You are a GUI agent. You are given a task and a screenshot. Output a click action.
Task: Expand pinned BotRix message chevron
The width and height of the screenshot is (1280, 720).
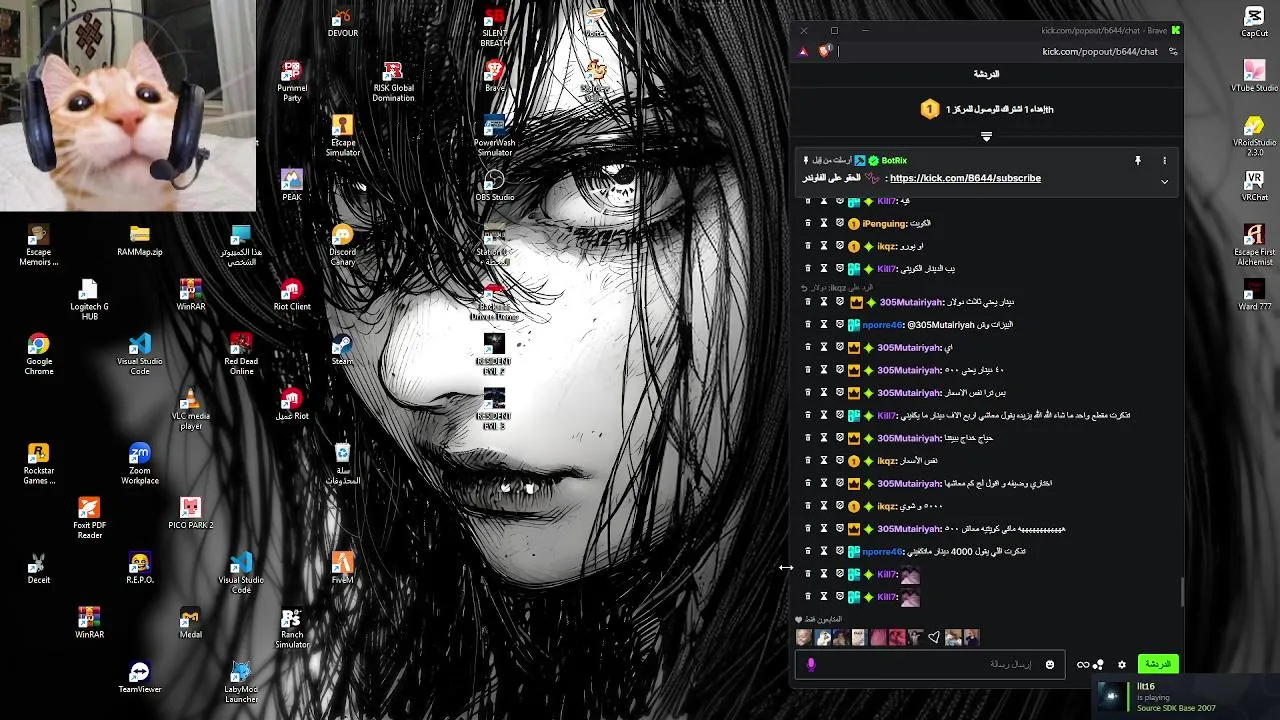(1164, 182)
